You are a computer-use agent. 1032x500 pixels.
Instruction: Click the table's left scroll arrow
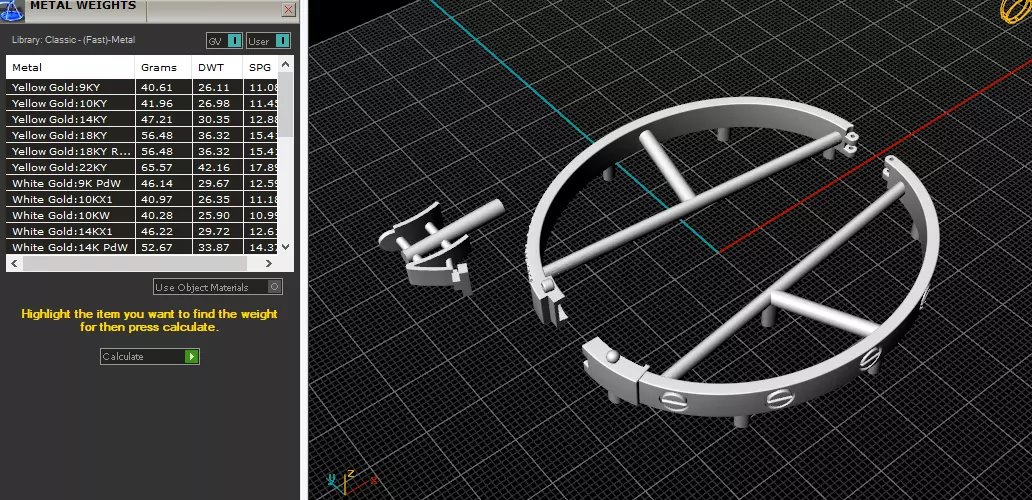14,263
